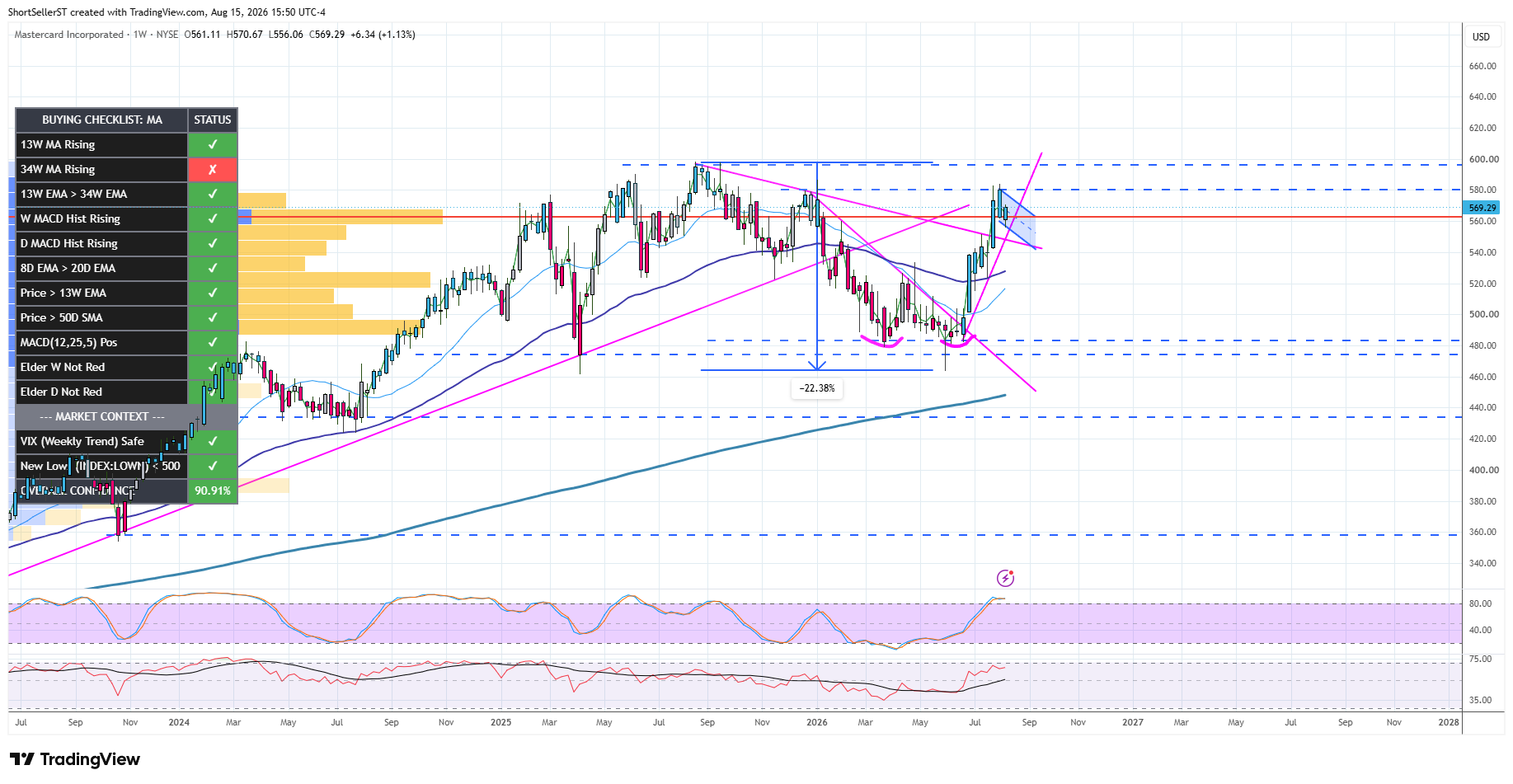Viewport: 1513px width, 784px height.
Task: Click the check mark for Elder W Not Red
Action: tap(213, 367)
